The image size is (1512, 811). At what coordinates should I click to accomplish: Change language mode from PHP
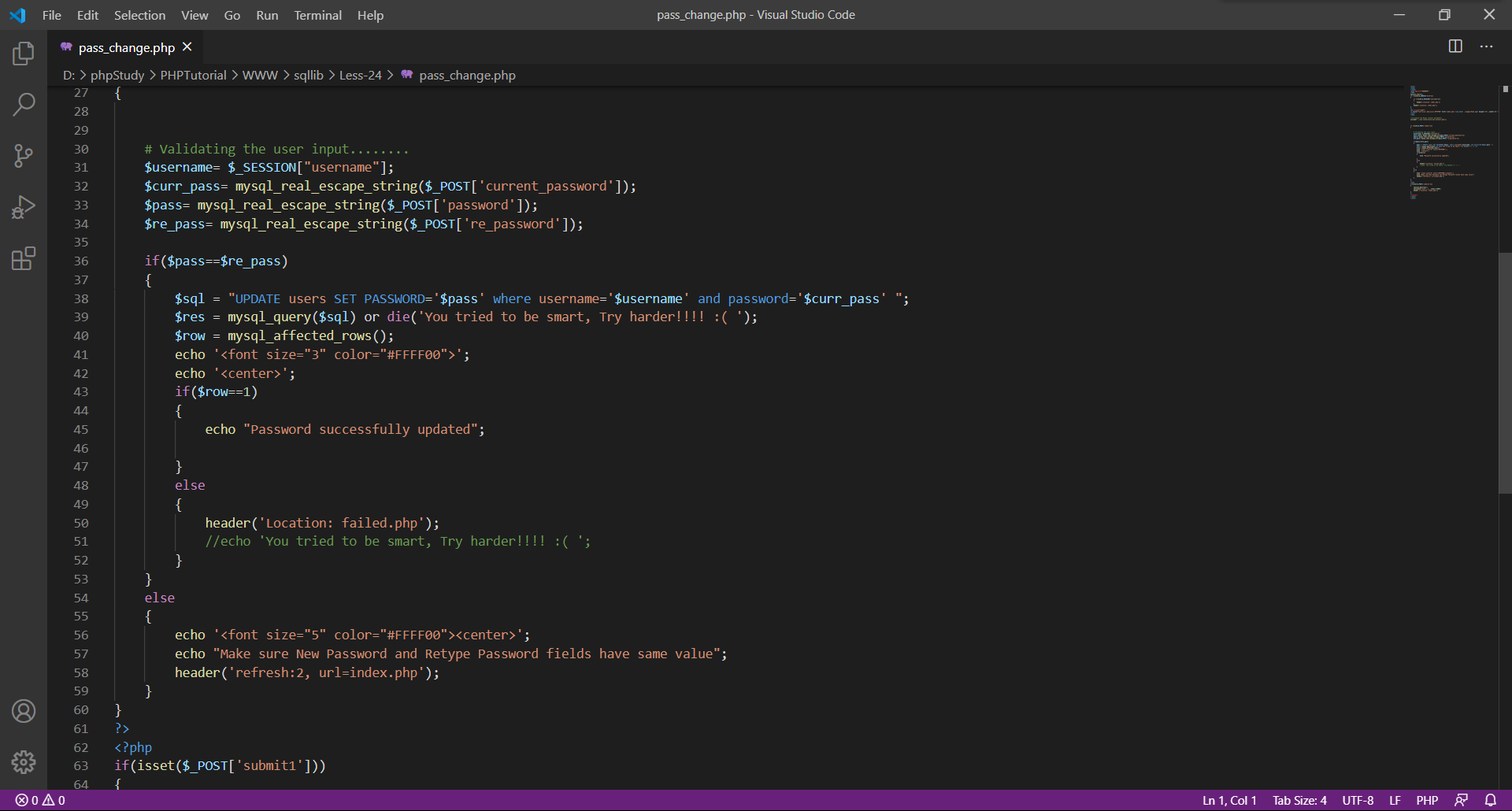click(1427, 800)
